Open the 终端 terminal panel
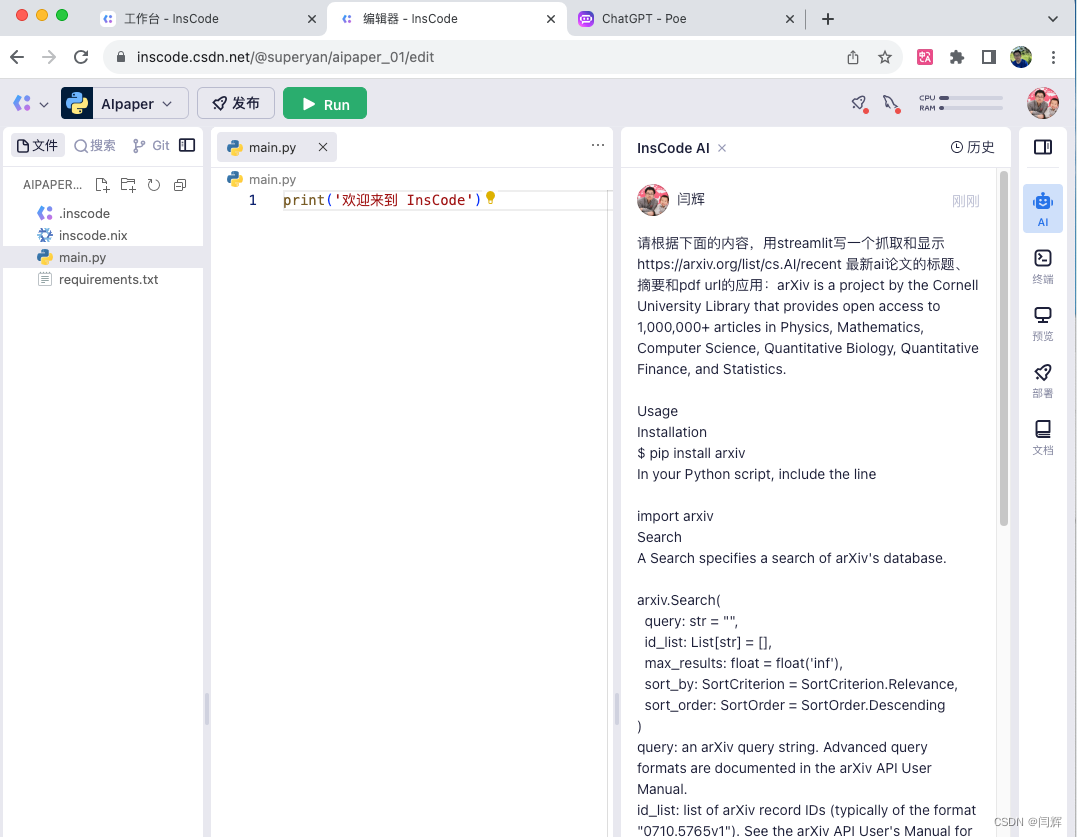The height and width of the screenshot is (837, 1077). click(1043, 266)
